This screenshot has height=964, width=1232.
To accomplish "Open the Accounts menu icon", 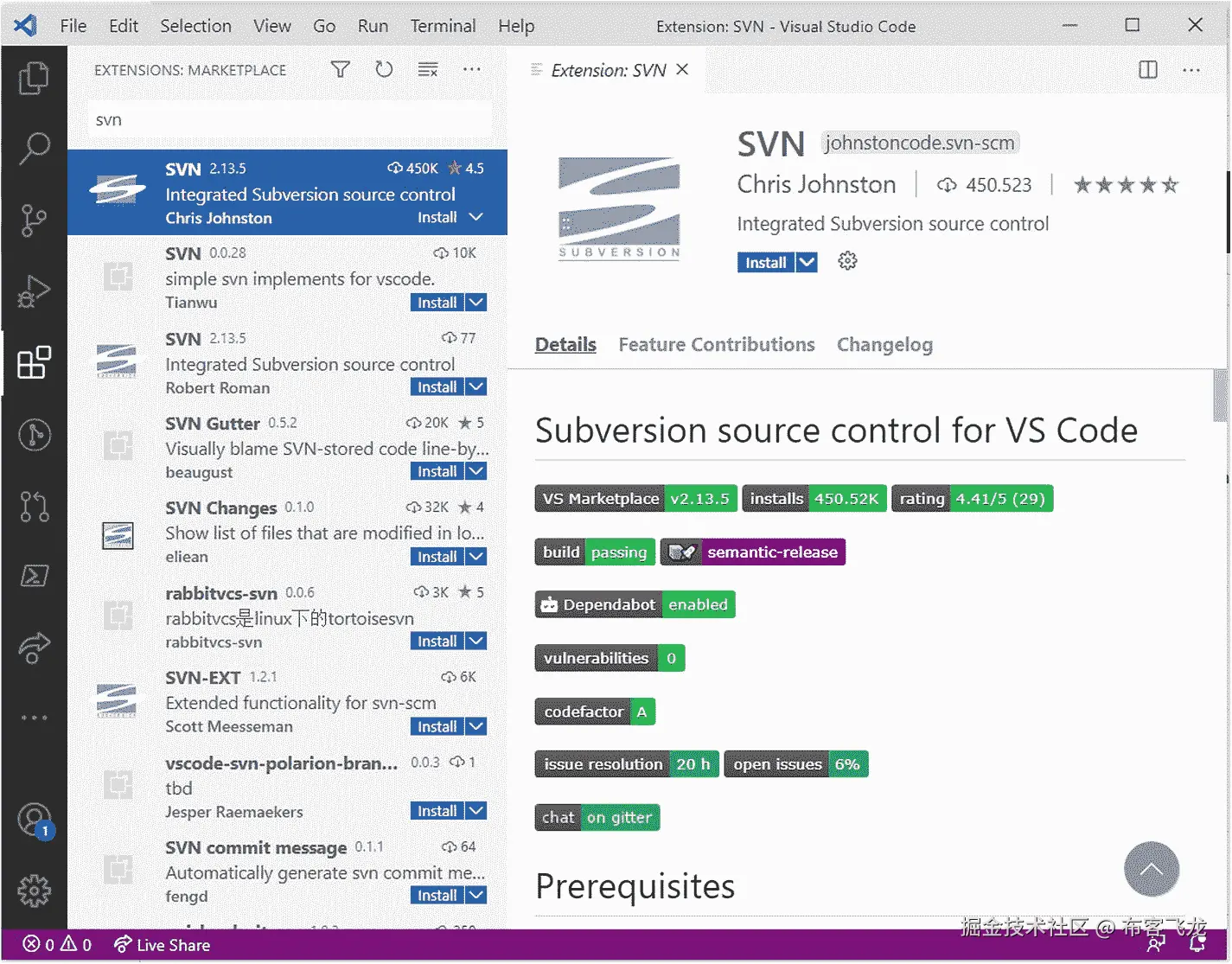I will (34, 820).
